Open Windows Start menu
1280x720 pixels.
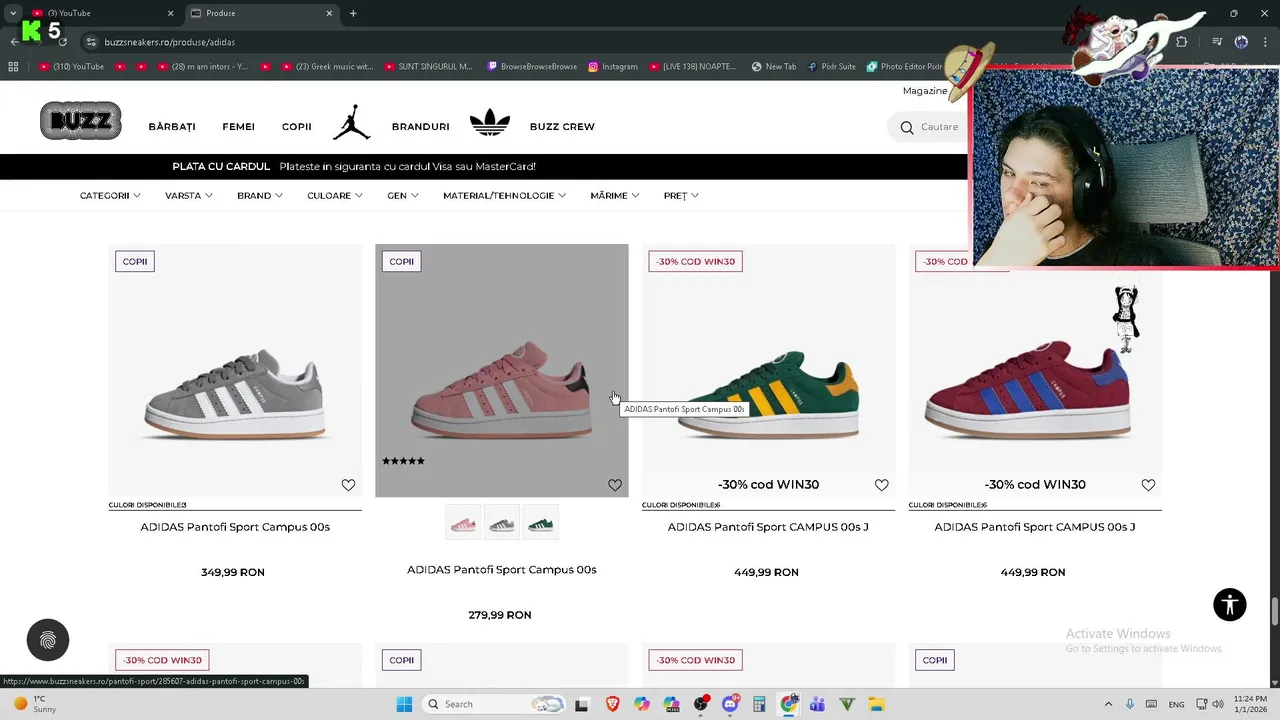pyautogui.click(x=404, y=704)
